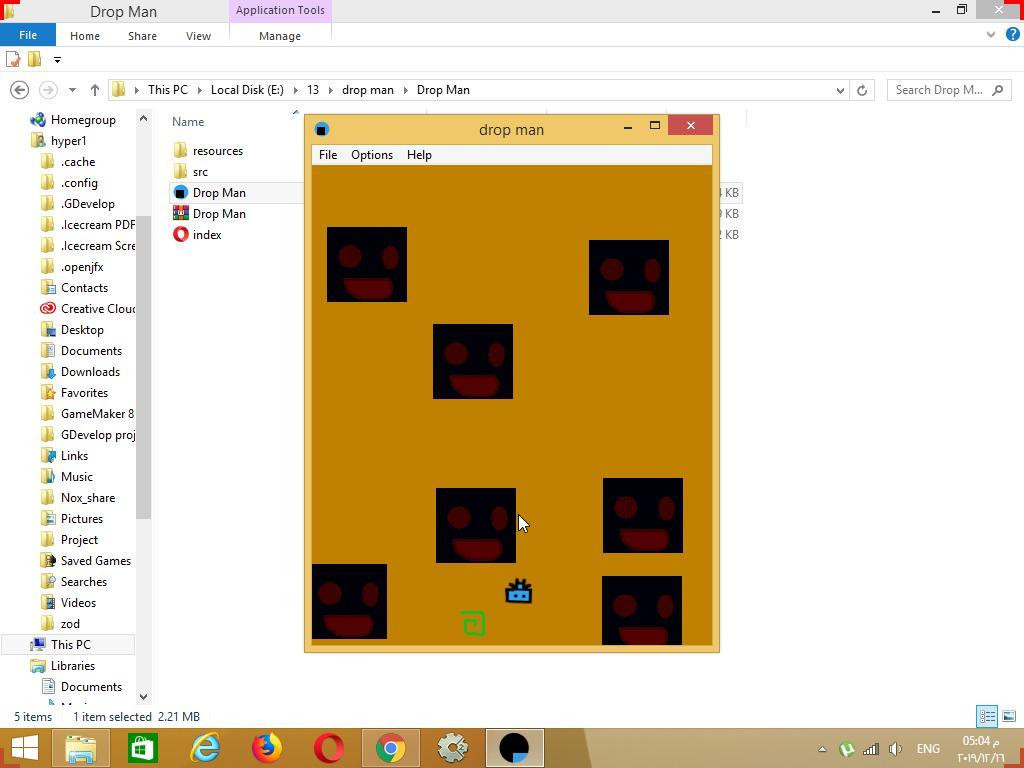Go forward with the Forward arrow
This screenshot has height=768, width=1024.
click(x=48, y=90)
